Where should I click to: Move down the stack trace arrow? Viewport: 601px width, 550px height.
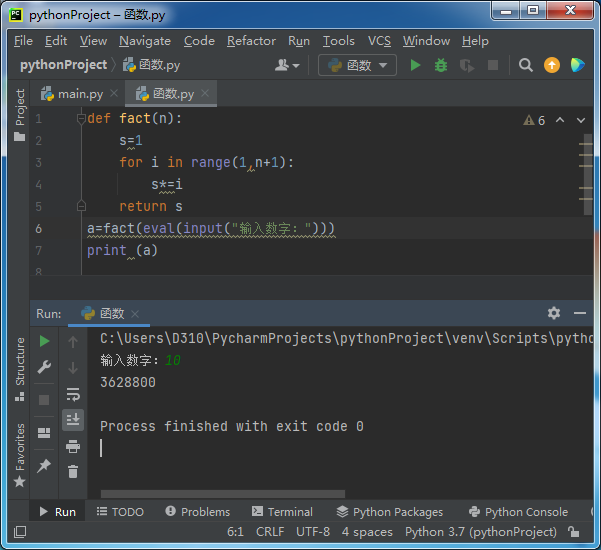pos(73,368)
